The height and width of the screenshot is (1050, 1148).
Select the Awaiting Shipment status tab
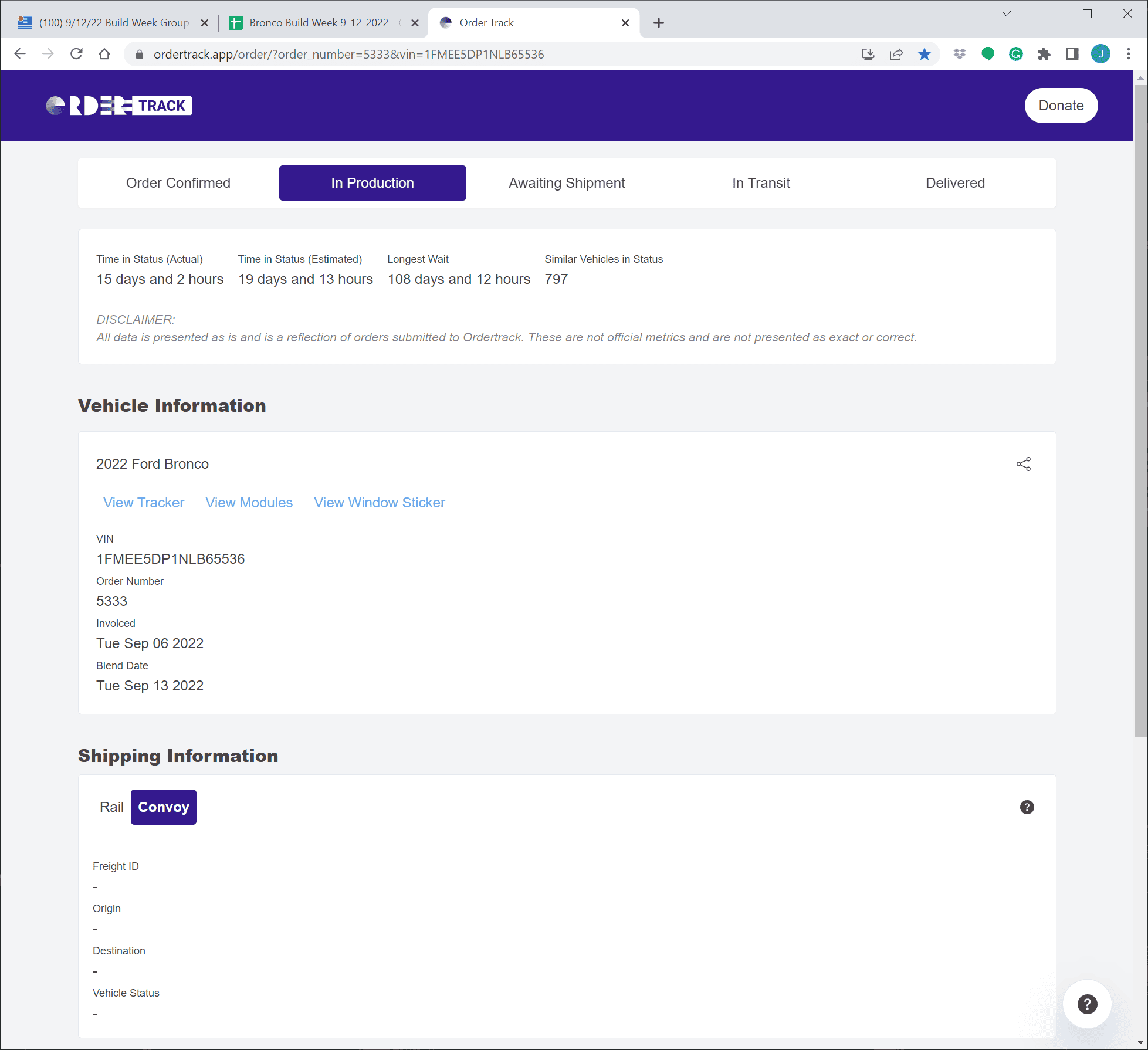pyautogui.click(x=567, y=183)
